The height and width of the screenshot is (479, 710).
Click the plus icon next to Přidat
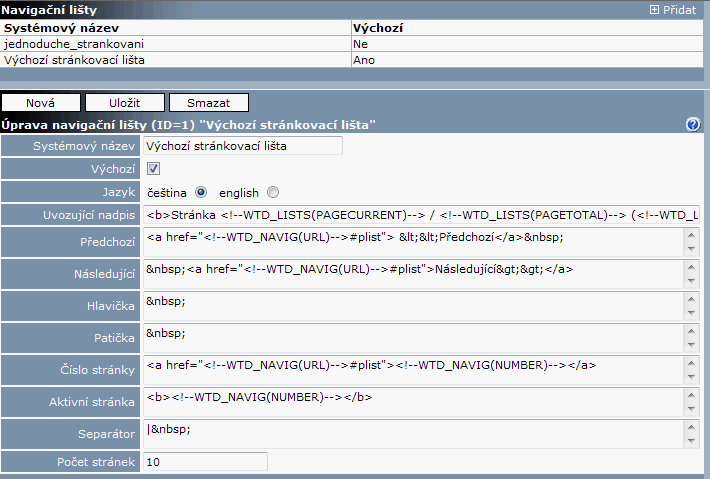pos(654,9)
